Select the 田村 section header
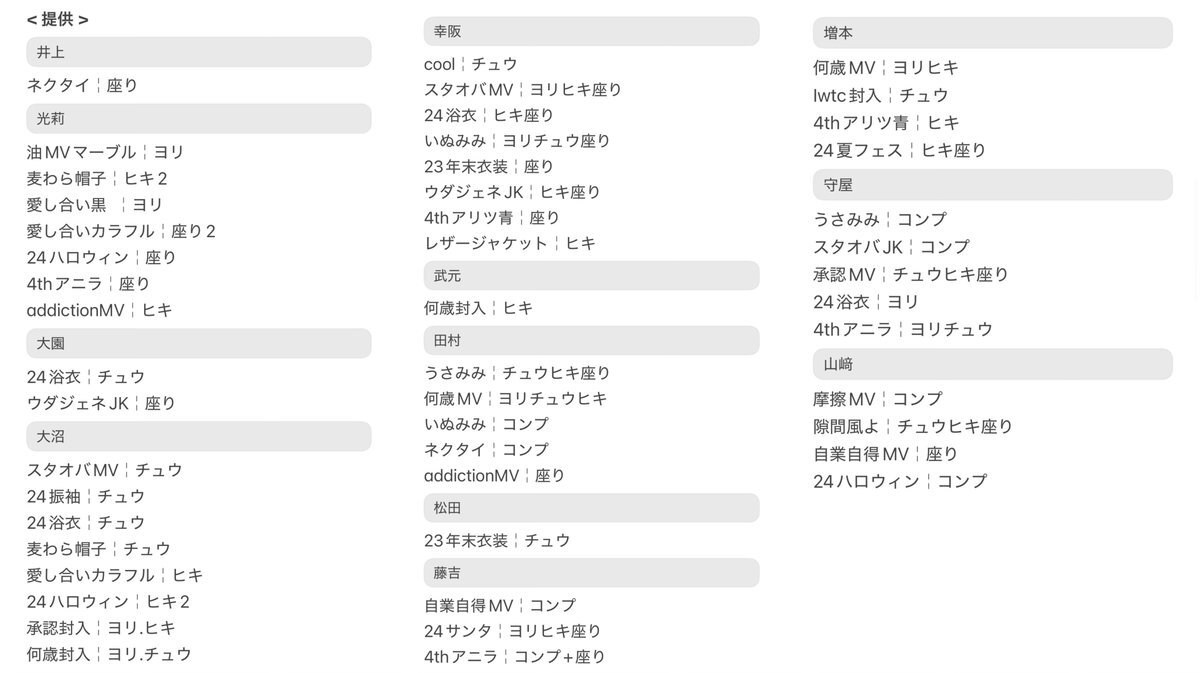 pos(591,340)
